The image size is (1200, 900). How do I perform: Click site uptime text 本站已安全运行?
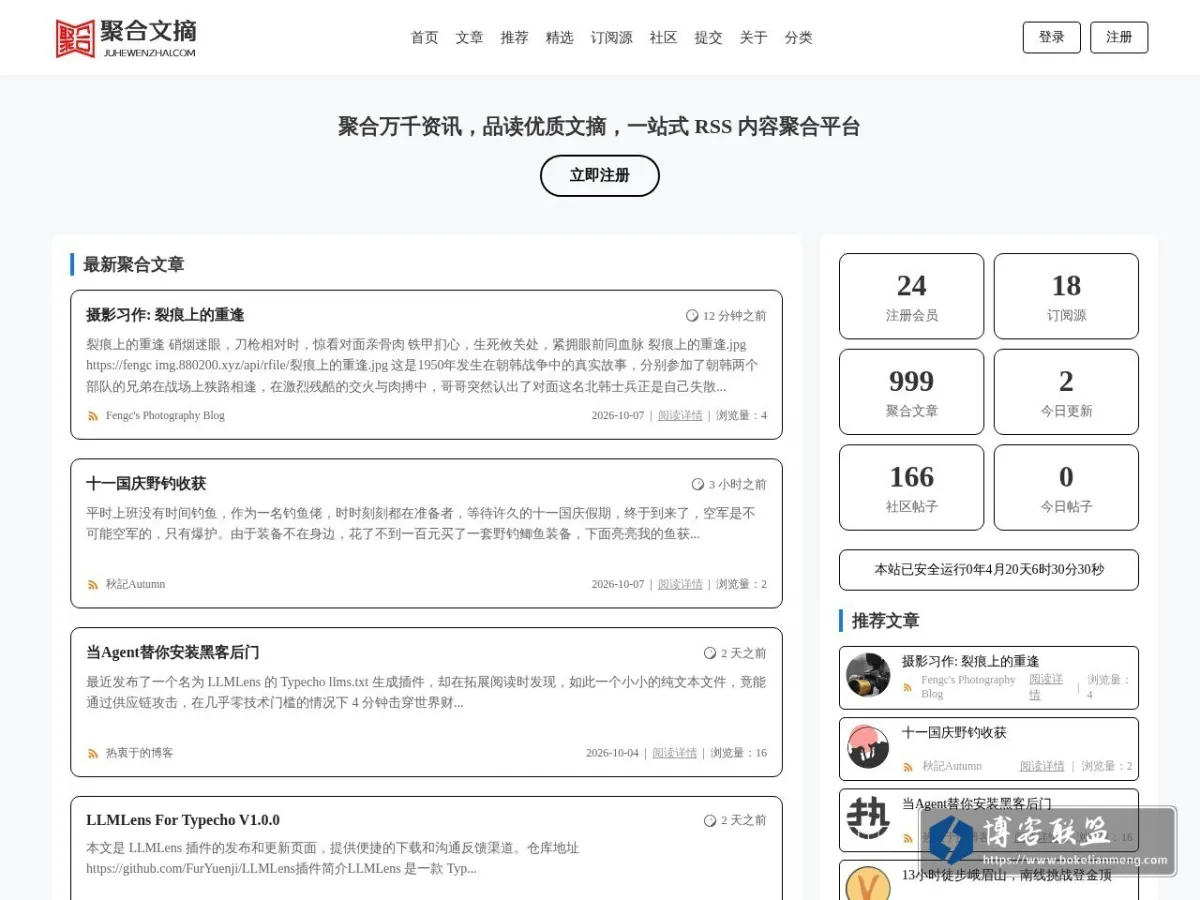click(x=989, y=570)
